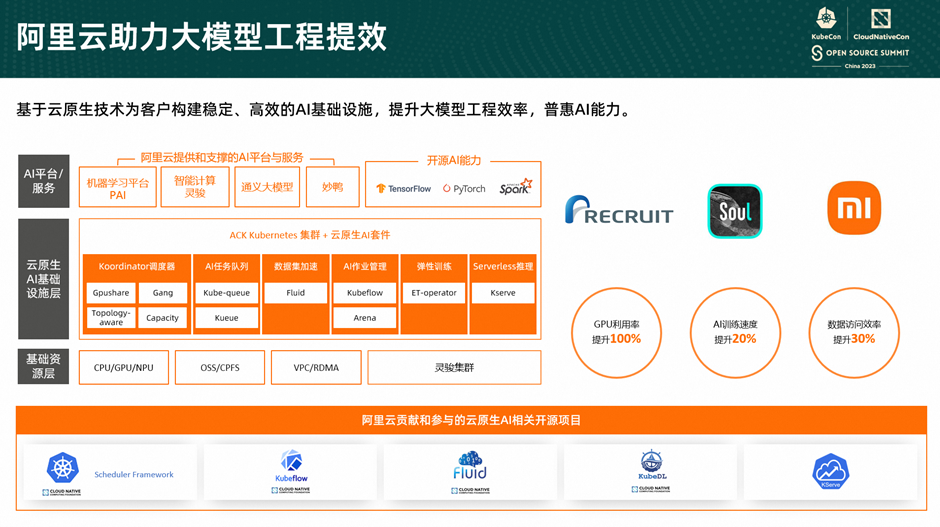Image resolution: width=940 pixels, height=527 pixels.
Task: Click the Fluid project logo
Action: coord(470,465)
